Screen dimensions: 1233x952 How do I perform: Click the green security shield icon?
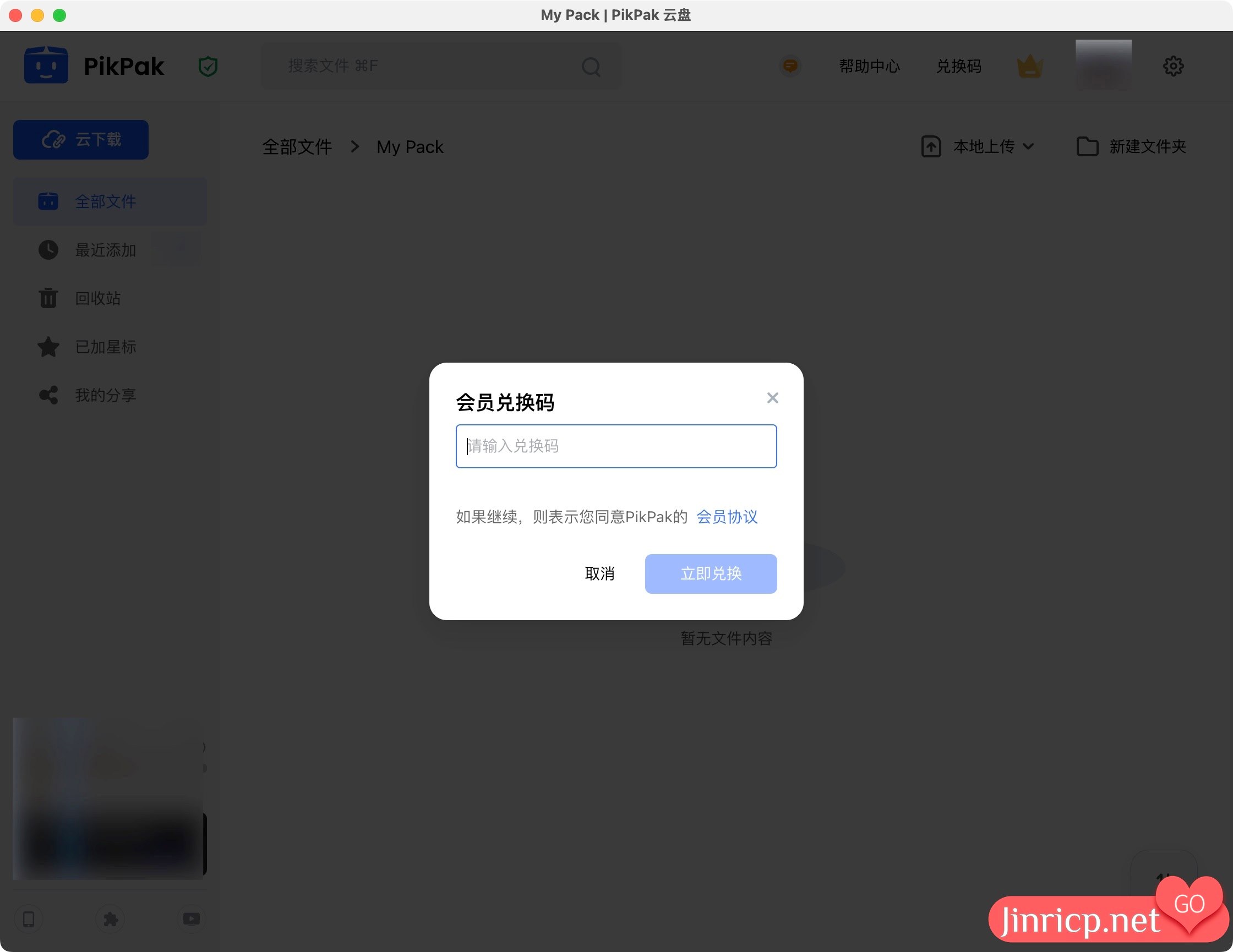click(x=208, y=67)
